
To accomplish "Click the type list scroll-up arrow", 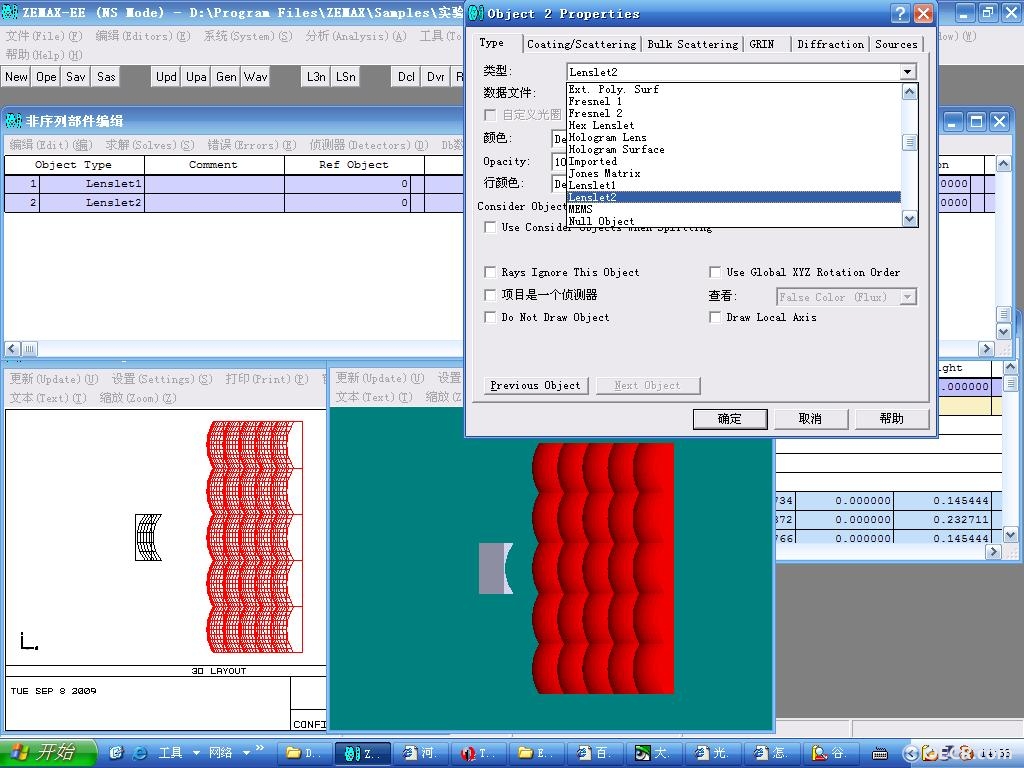I will point(909,92).
